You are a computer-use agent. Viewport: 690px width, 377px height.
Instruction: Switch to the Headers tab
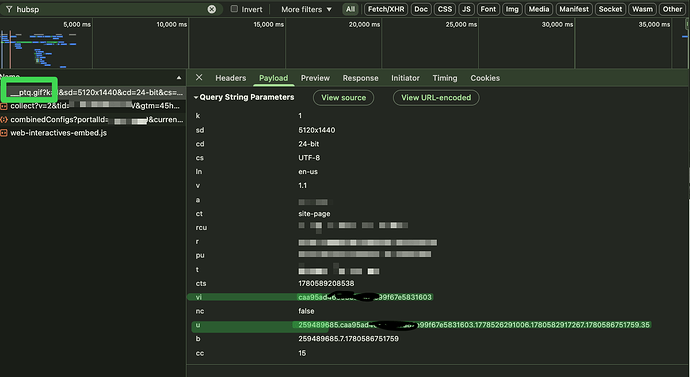coord(231,78)
